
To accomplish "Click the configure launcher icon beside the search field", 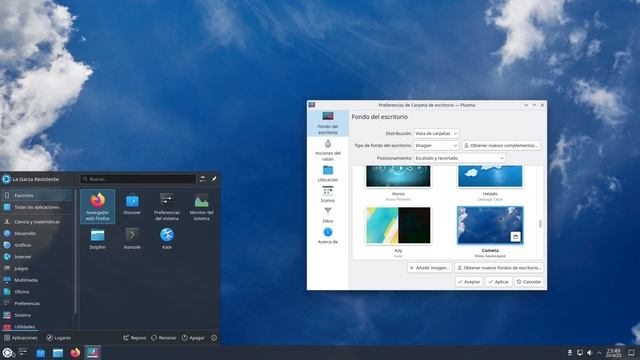I will 202,179.
